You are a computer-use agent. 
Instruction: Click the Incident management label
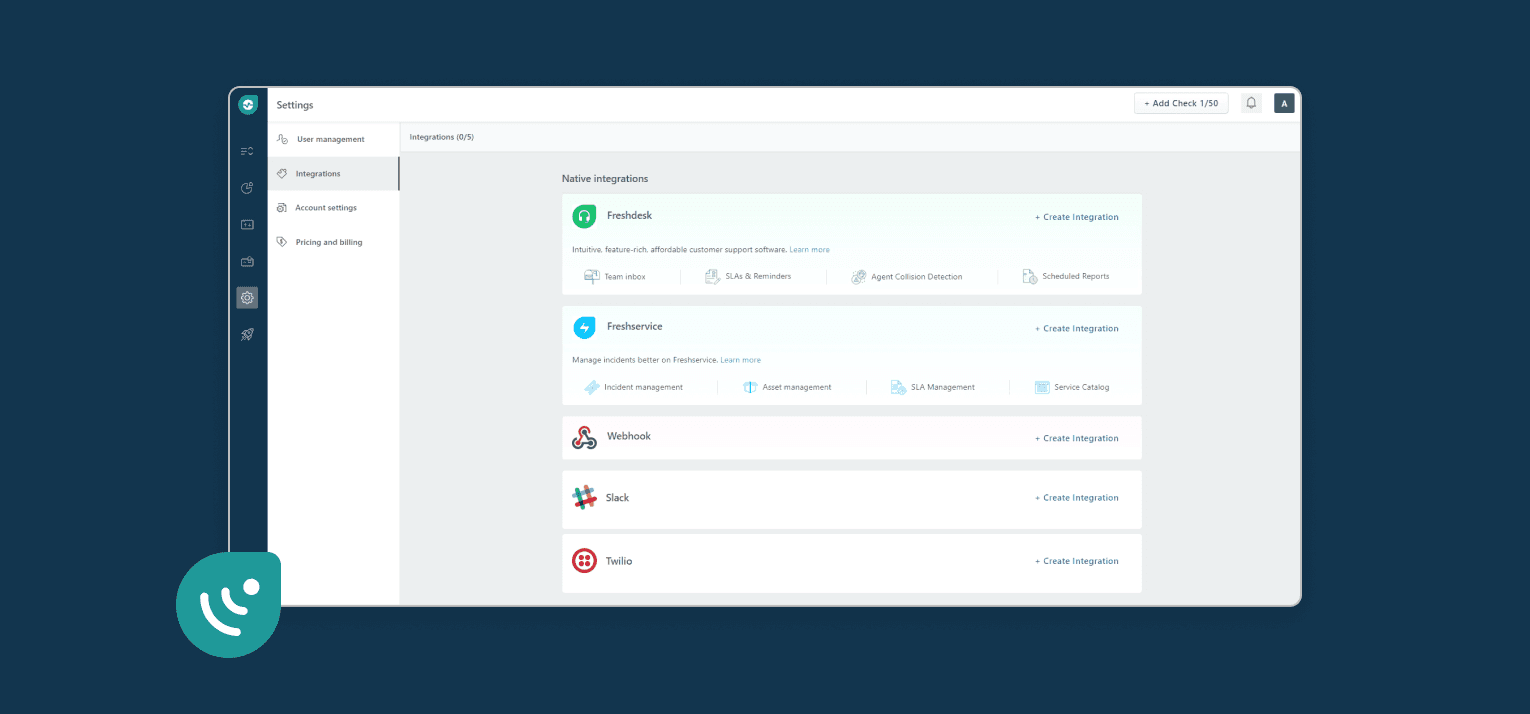click(x=643, y=387)
